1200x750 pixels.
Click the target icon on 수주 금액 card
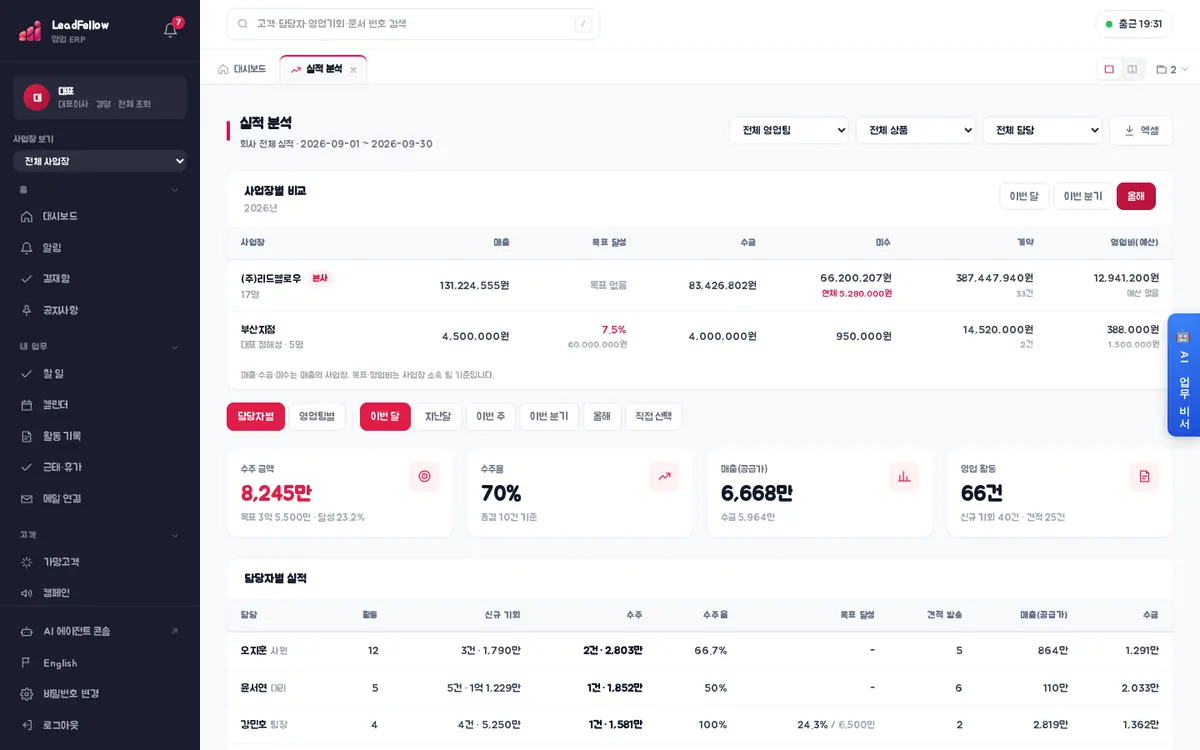coord(424,477)
